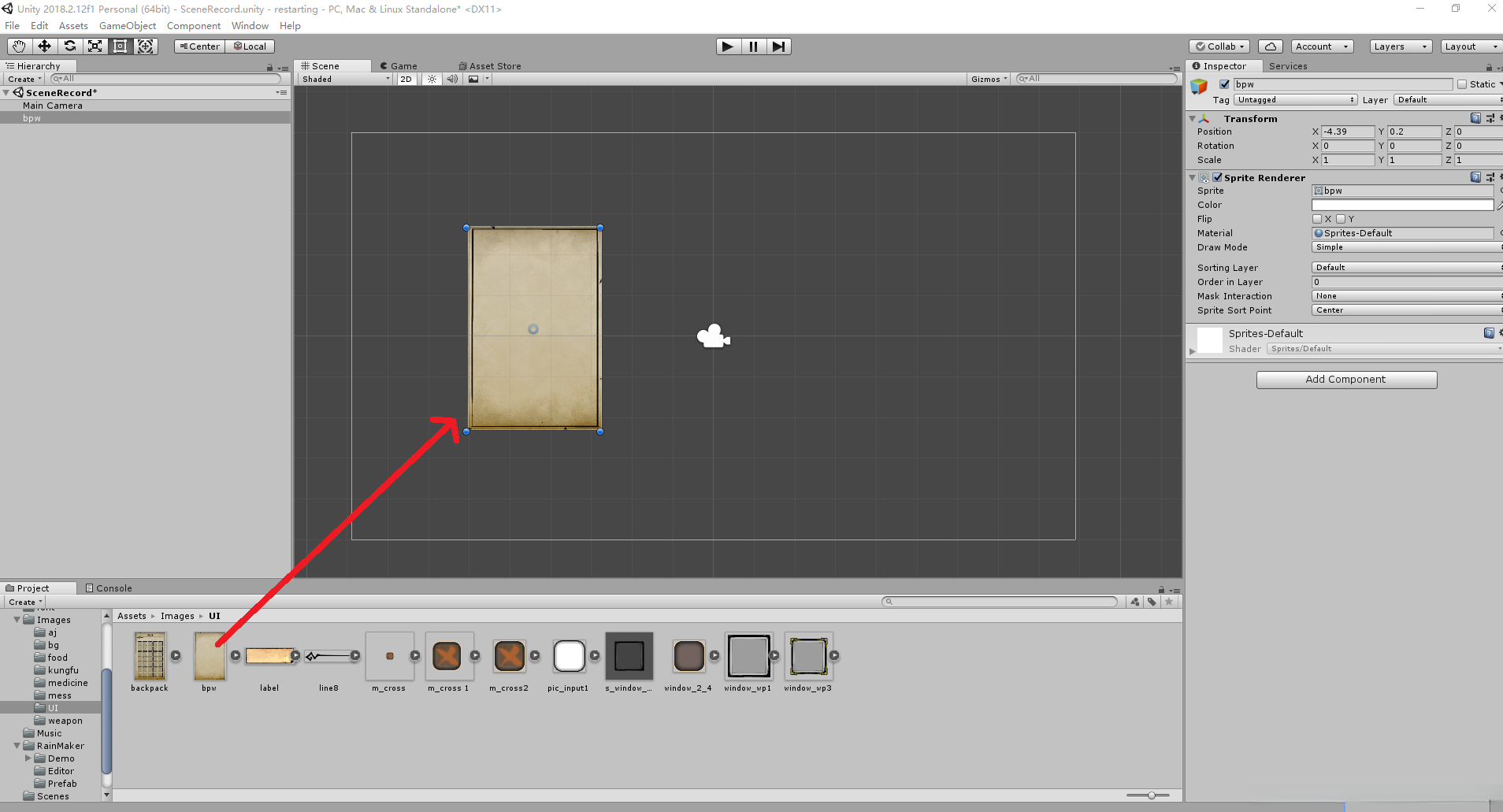The height and width of the screenshot is (812, 1503).
Task: Toggle bpw object active checkbox
Action: coord(1224,84)
